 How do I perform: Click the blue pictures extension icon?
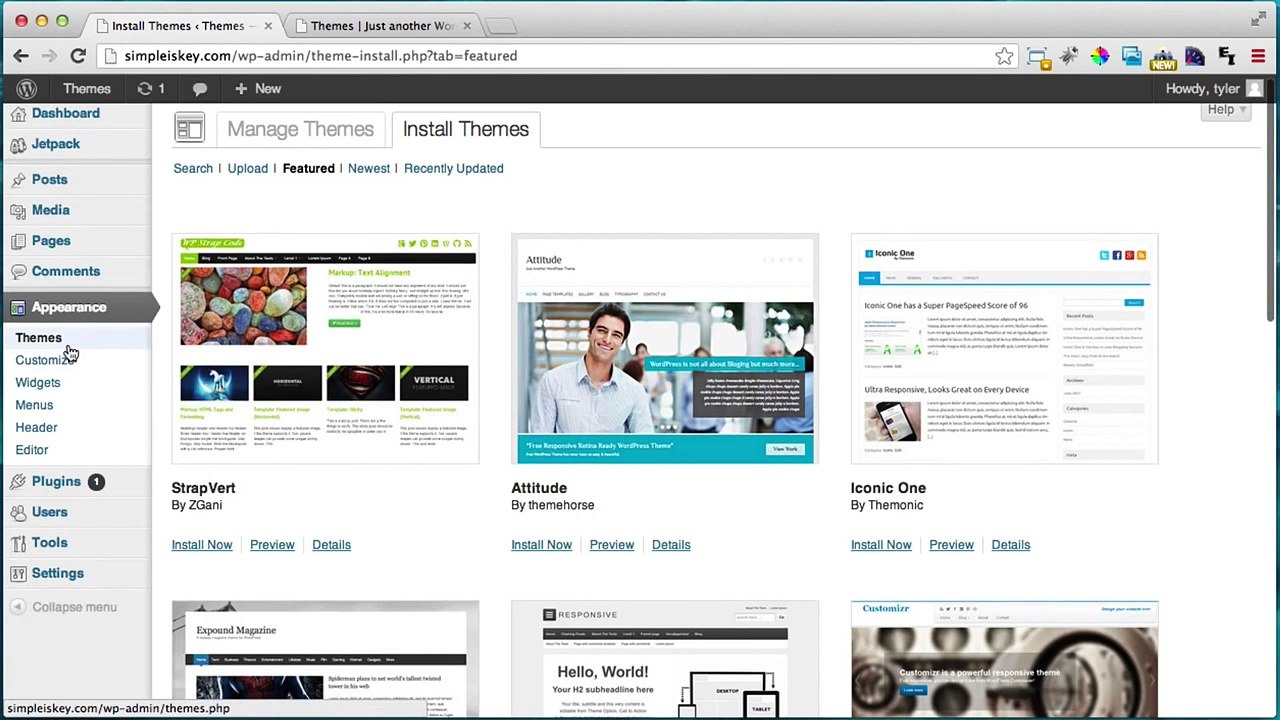[x=1132, y=57]
